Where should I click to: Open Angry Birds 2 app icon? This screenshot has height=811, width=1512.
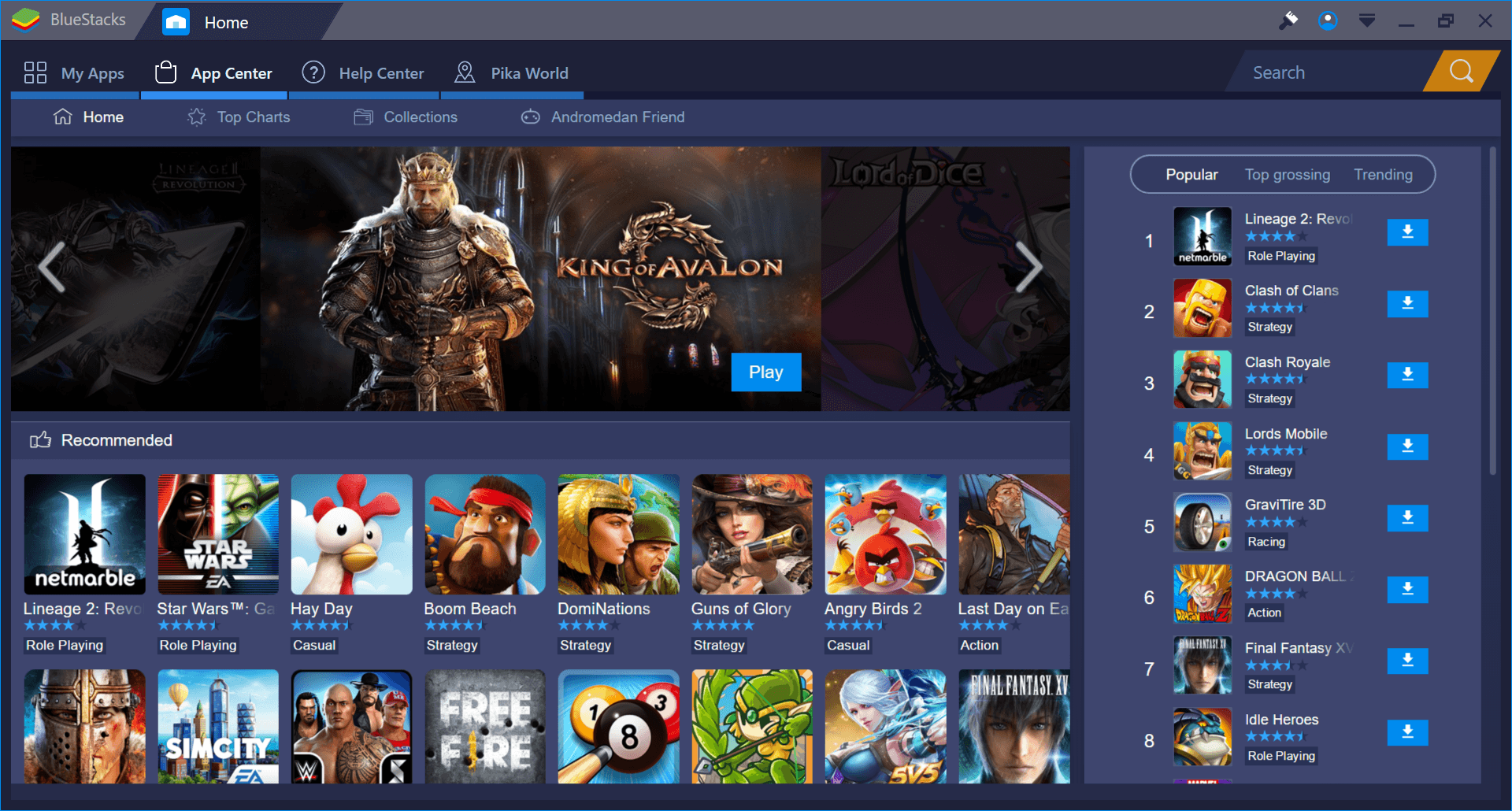coord(885,534)
